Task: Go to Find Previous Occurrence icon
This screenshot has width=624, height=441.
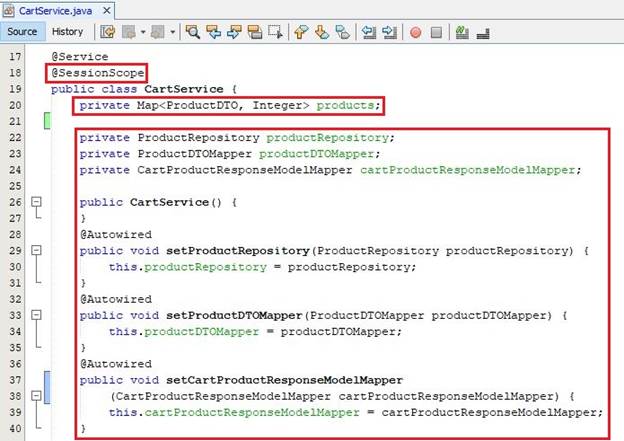Action: pyautogui.click(x=214, y=32)
